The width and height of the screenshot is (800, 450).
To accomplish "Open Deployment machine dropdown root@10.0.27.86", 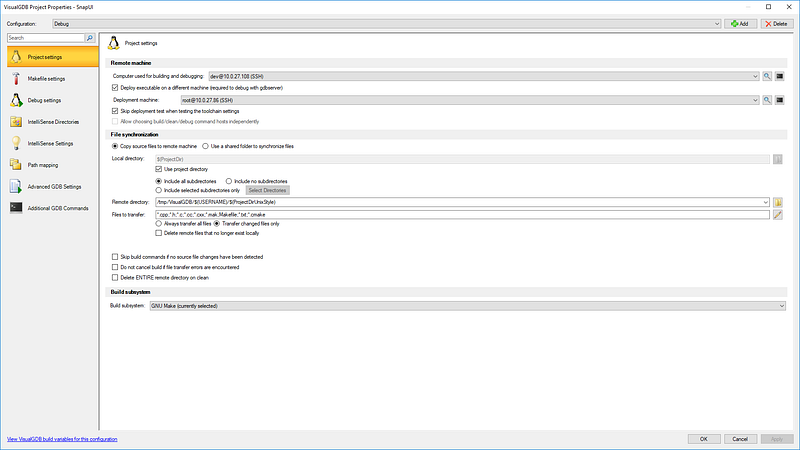I will pyautogui.click(x=470, y=100).
